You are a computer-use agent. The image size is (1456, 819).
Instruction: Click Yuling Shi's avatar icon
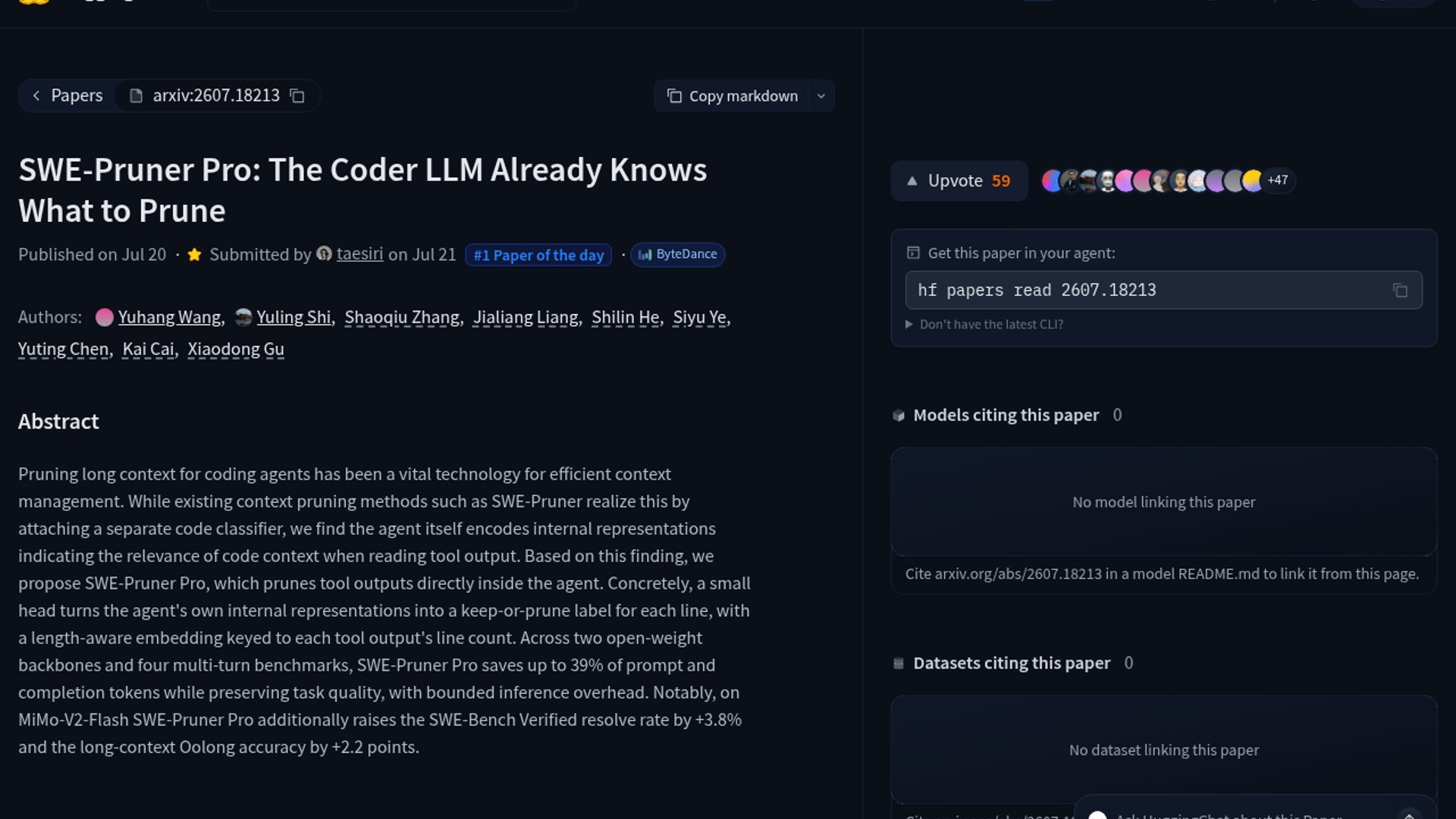[x=243, y=317]
